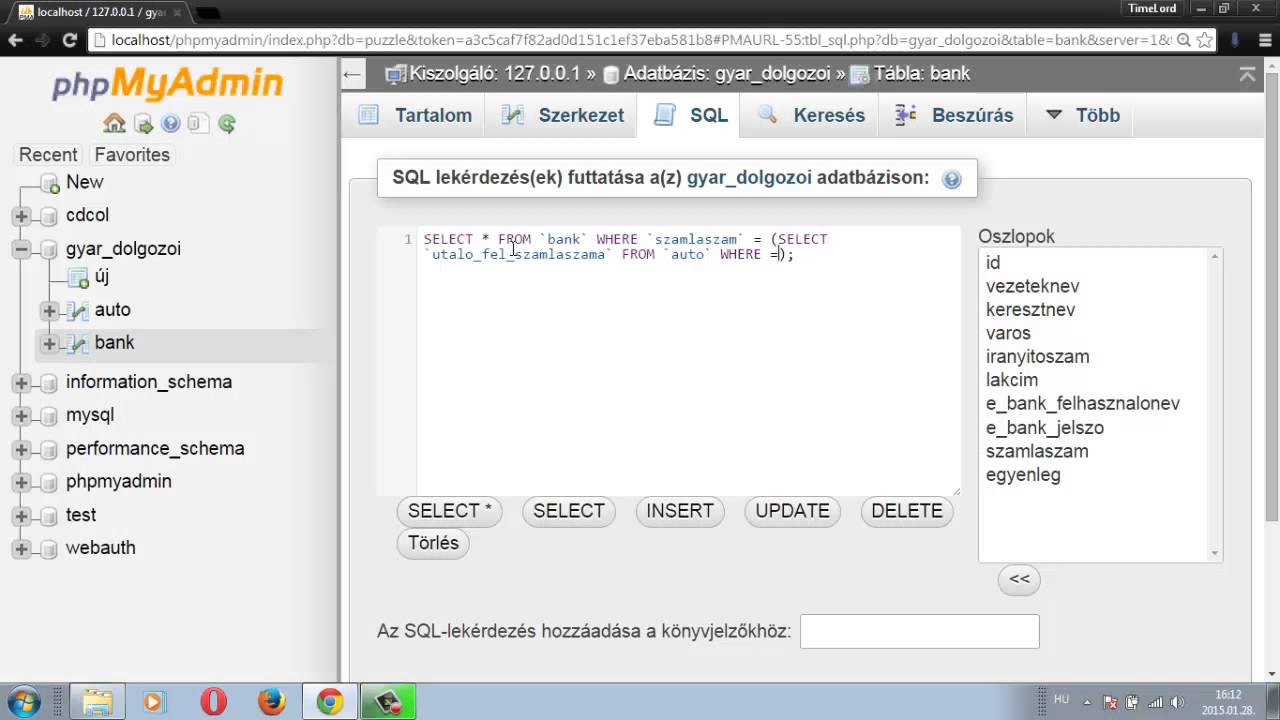The height and width of the screenshot is (720, 1280).
Task: Open Windows Explorer folder on taskbar
Action: coord(97,702)
